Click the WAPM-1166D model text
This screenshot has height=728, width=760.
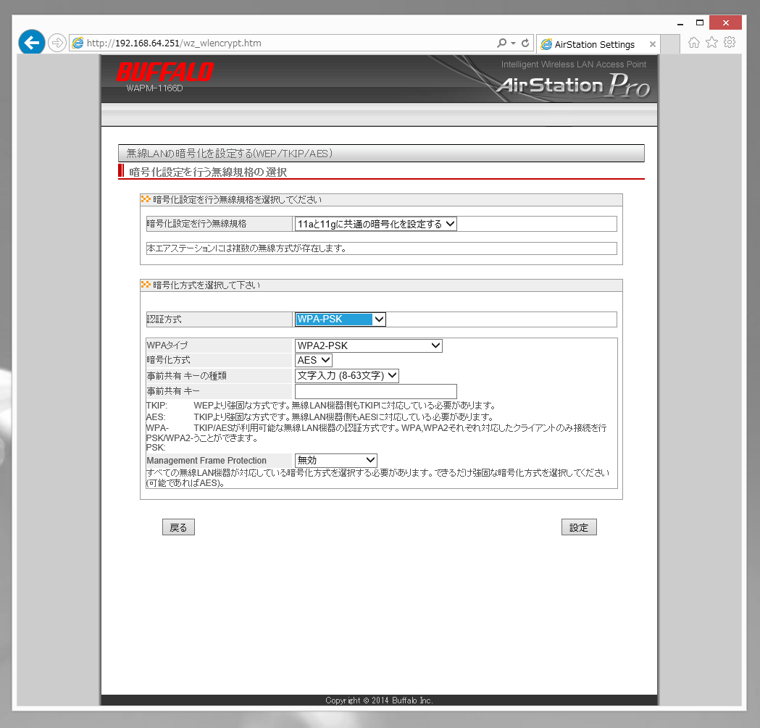coord(154,88)
